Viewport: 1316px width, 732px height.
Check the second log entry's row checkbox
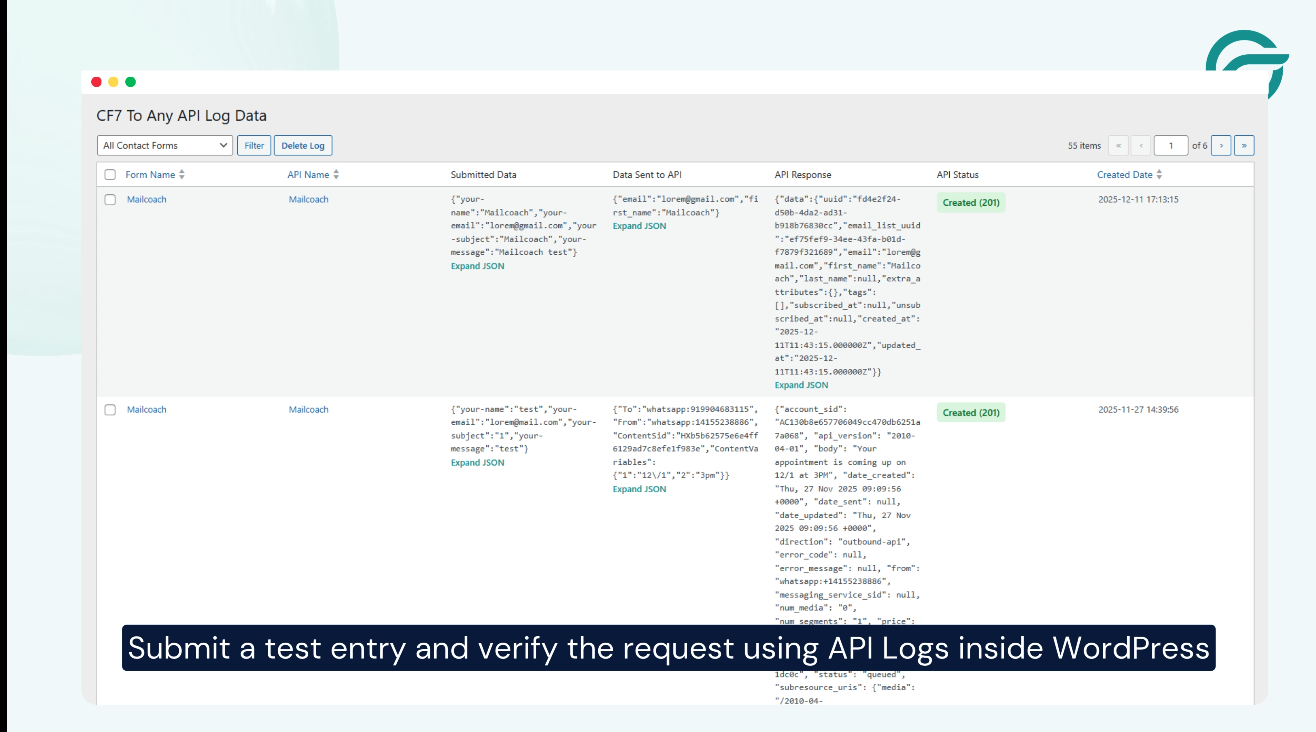111,408
